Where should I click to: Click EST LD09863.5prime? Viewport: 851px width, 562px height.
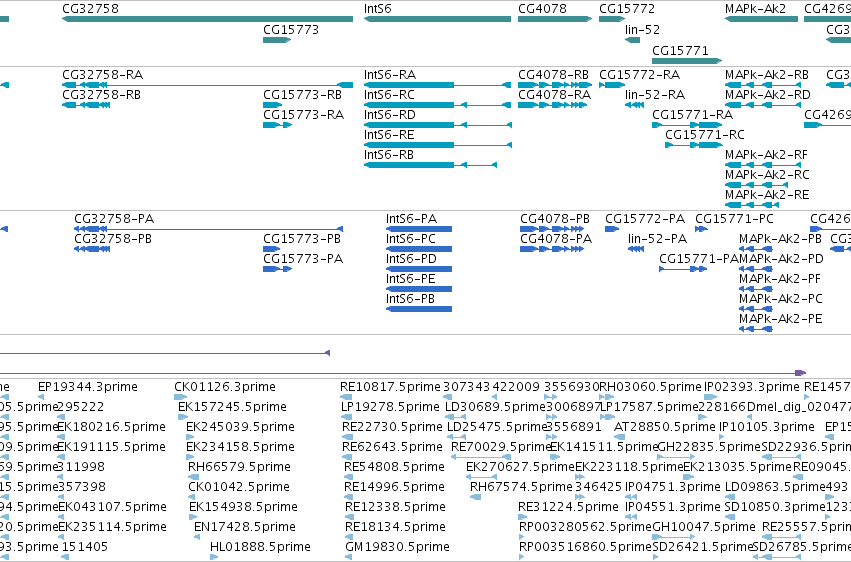coord(777,487)
